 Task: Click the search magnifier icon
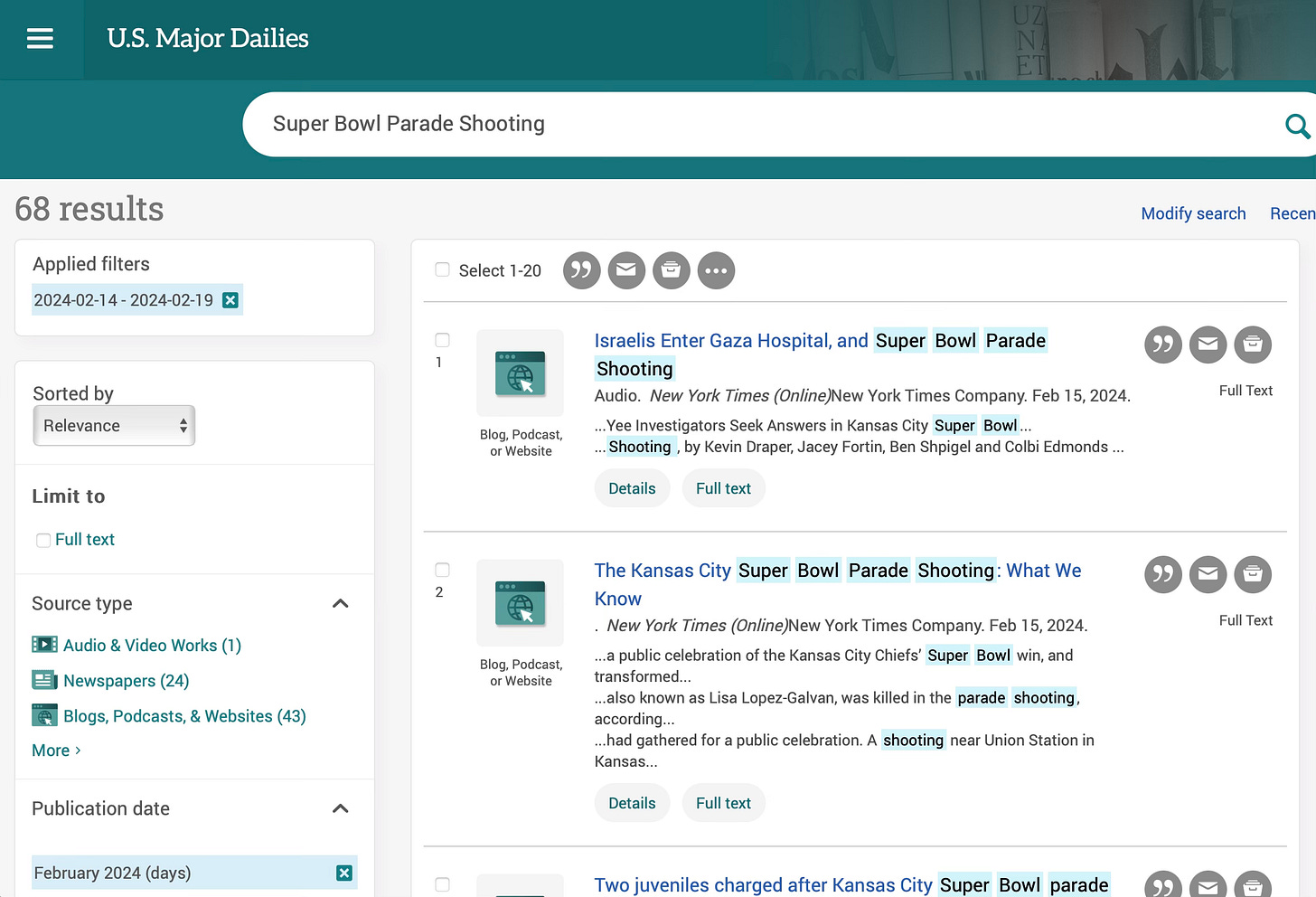tap(1297, 126)
